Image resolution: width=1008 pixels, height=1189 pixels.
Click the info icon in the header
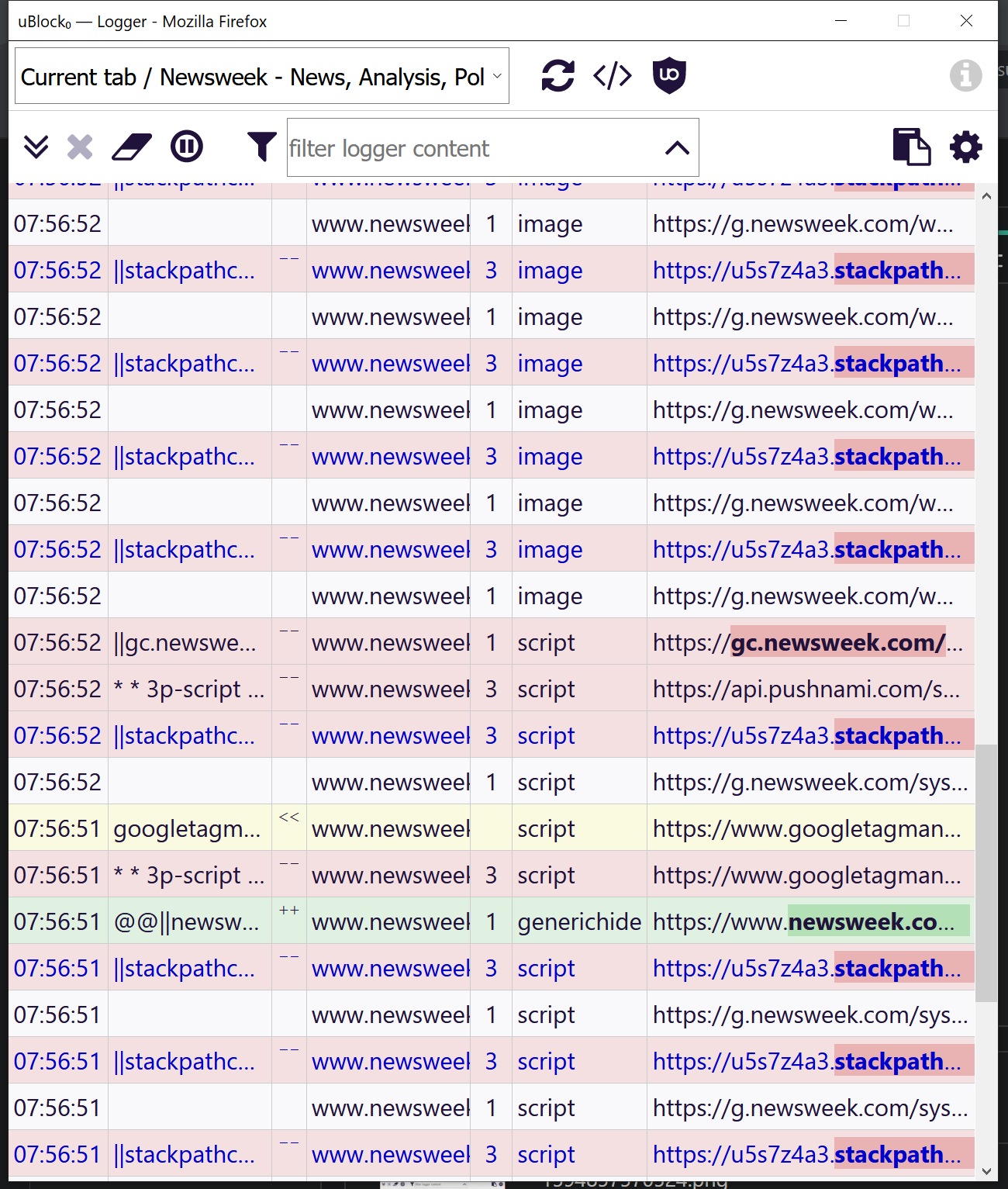pos(965,75)
